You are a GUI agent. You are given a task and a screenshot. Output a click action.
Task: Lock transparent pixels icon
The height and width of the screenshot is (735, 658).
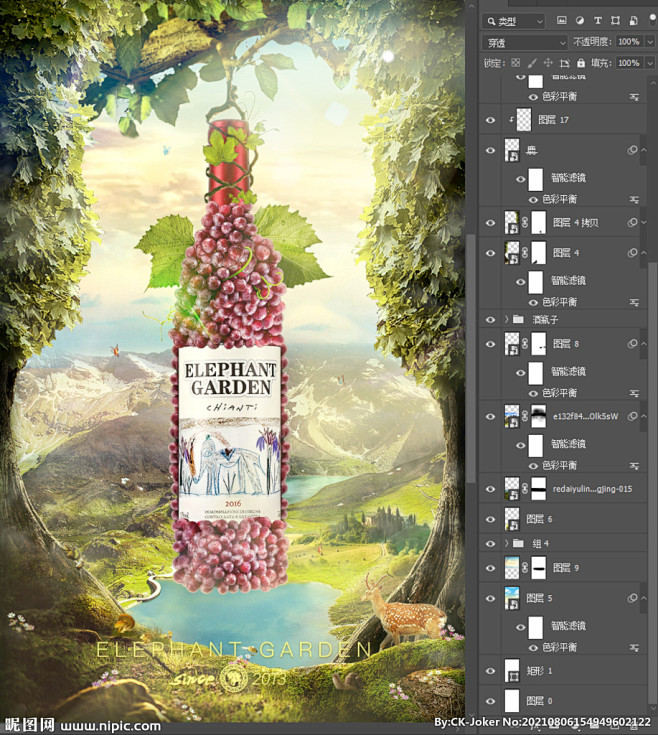tap(516, 63)
